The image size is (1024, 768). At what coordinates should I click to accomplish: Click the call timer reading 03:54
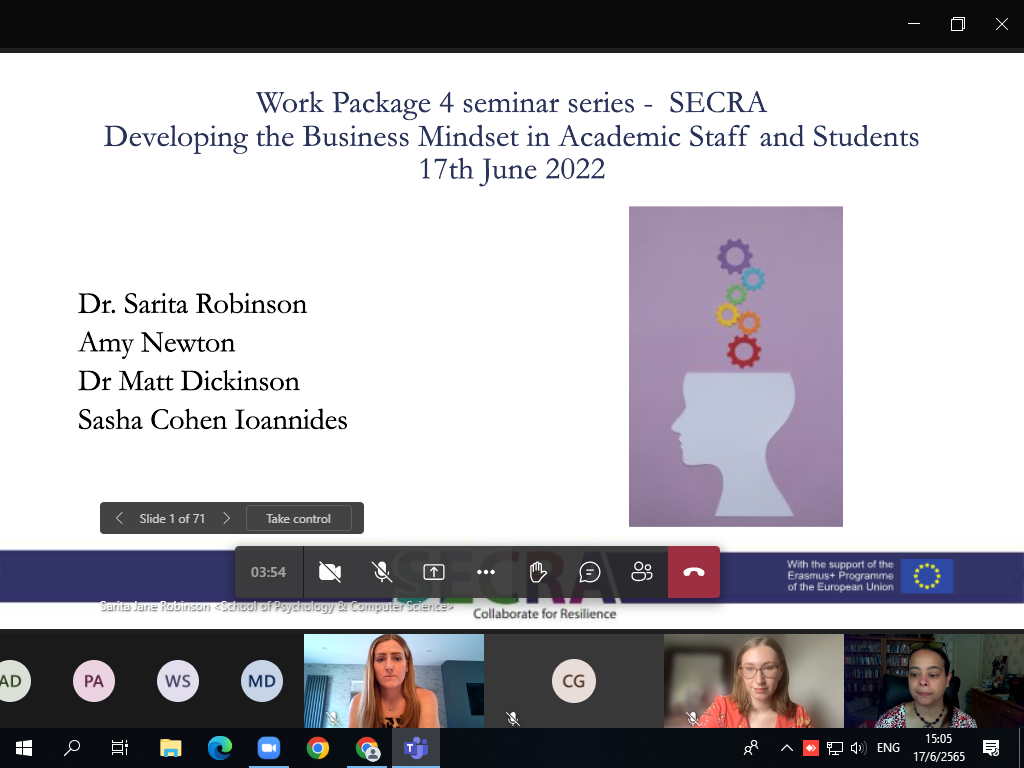click(268, 572)
